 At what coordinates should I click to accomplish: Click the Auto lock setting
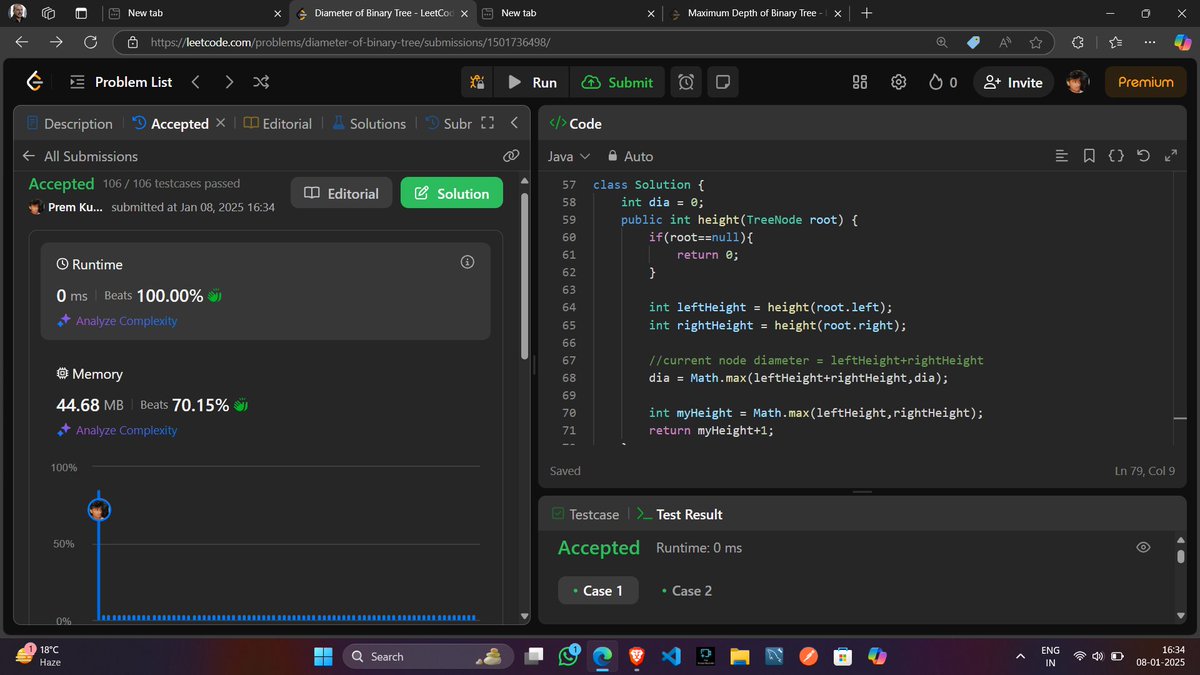coord(630,156)
